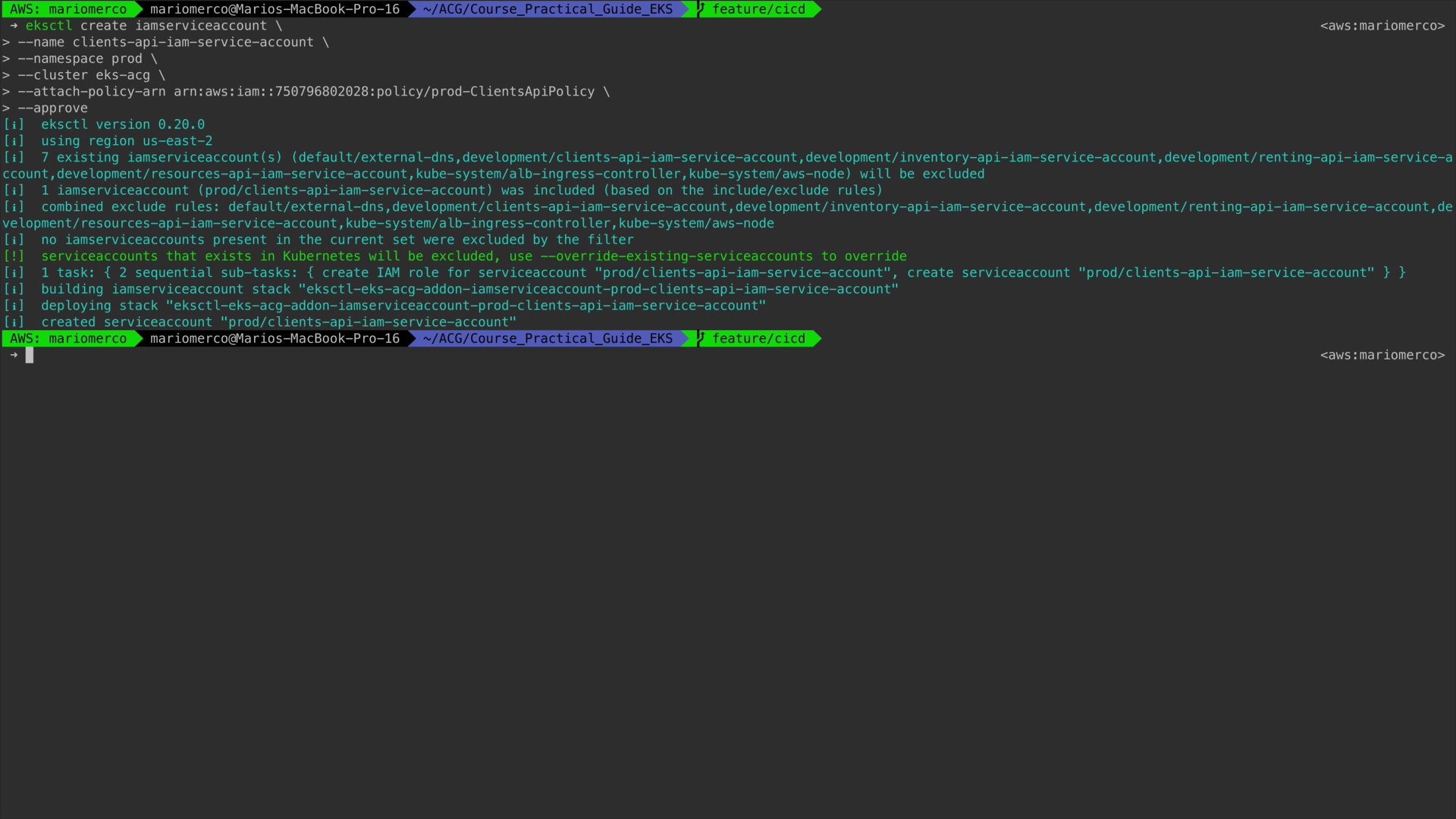
Task: Click the bottom green AWS: mariomerco segment
Action: pos(68,338)
